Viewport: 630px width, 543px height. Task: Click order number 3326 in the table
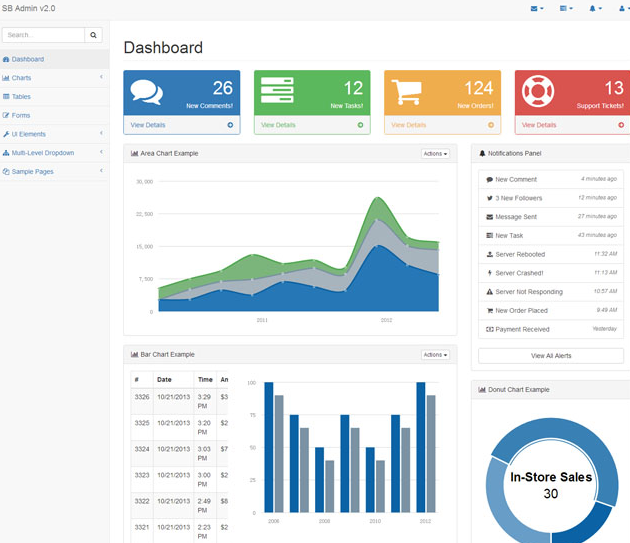pyautogui.click(x=142, y=397)
